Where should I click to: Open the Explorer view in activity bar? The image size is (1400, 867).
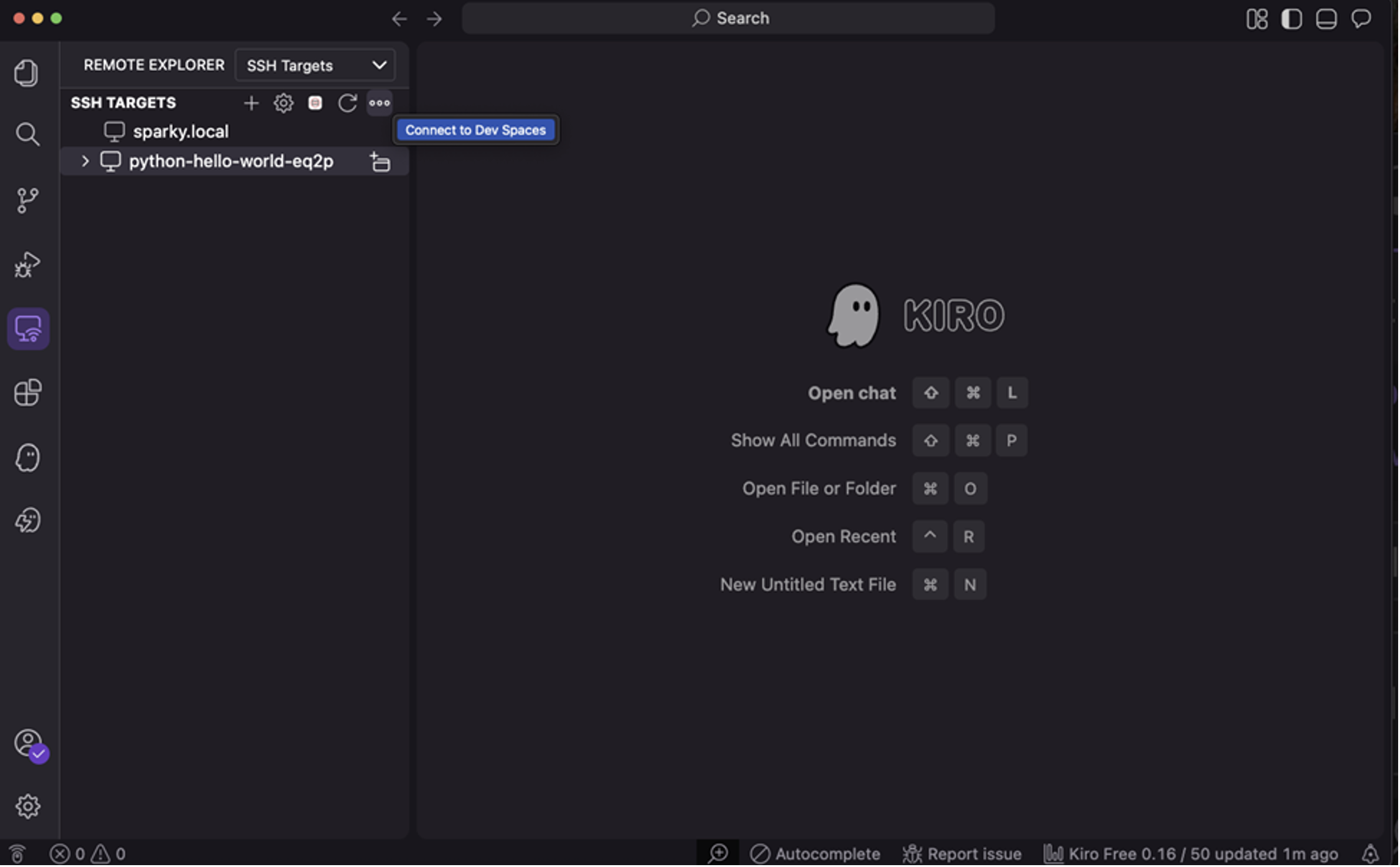27,73
